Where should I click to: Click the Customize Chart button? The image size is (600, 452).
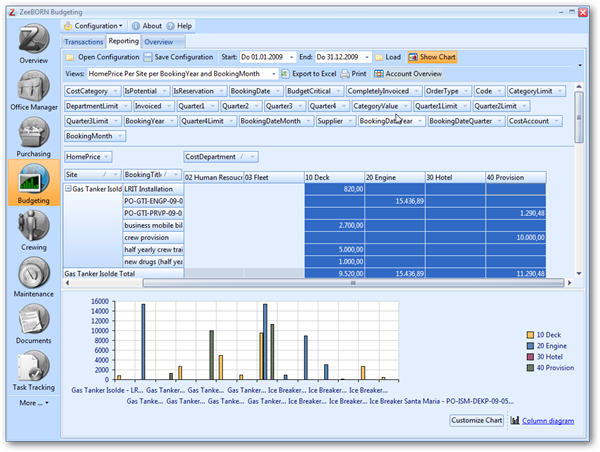click(x=476, y=421)
